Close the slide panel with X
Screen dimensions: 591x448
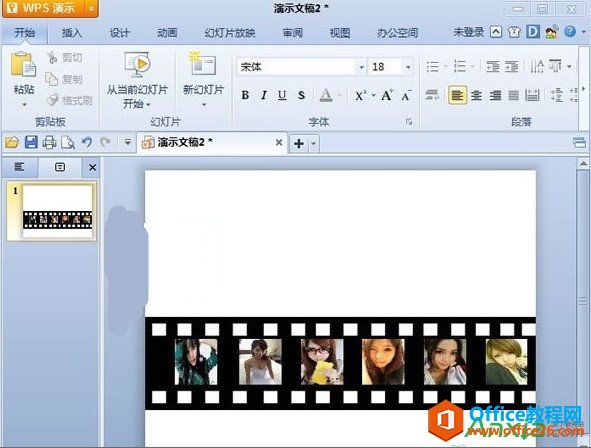(92, 167)
